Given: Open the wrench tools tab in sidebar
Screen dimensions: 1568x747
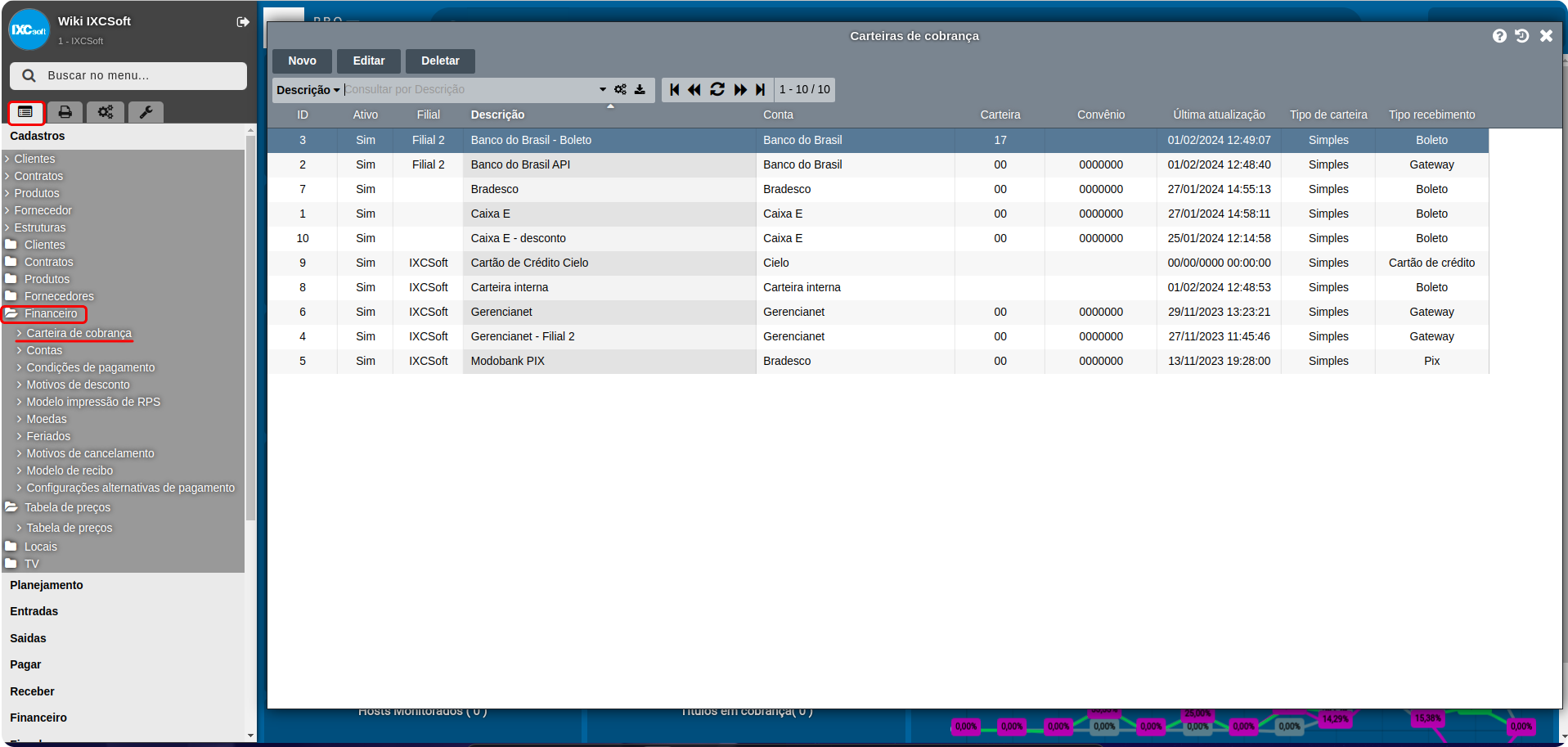Looking at the screenshot, I should [x=146, y=112].
